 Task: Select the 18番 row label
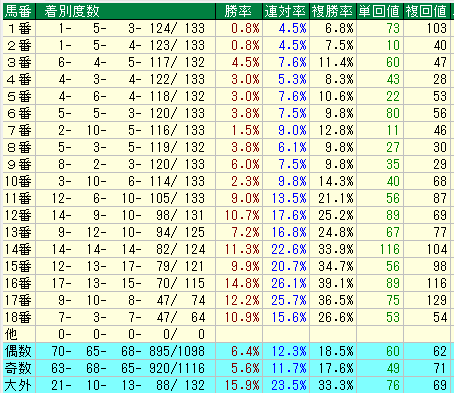(x=18, y=318)
